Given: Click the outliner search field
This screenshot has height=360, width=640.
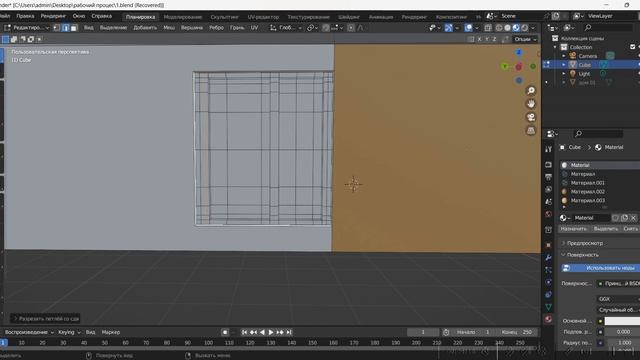Looking at the screenshot, I should pyautogui.click(x=608, y=28).
